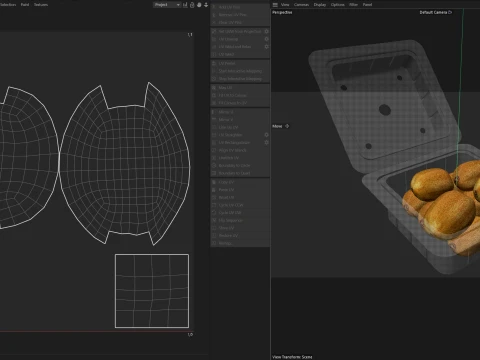
Task: Open Set UVW from Projection gear settings
Action: [266, 31]
